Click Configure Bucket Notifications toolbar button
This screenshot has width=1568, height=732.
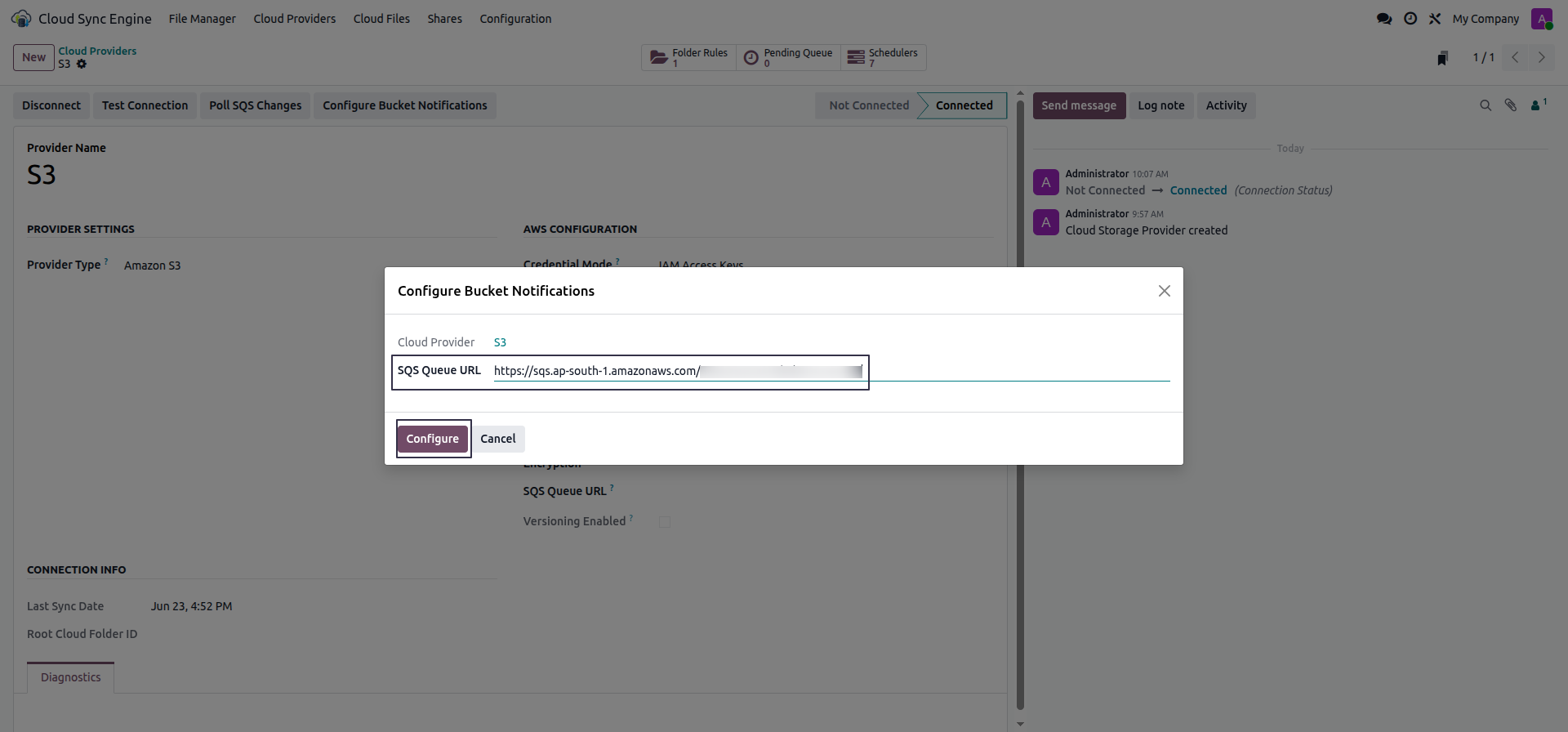[405, 105]
